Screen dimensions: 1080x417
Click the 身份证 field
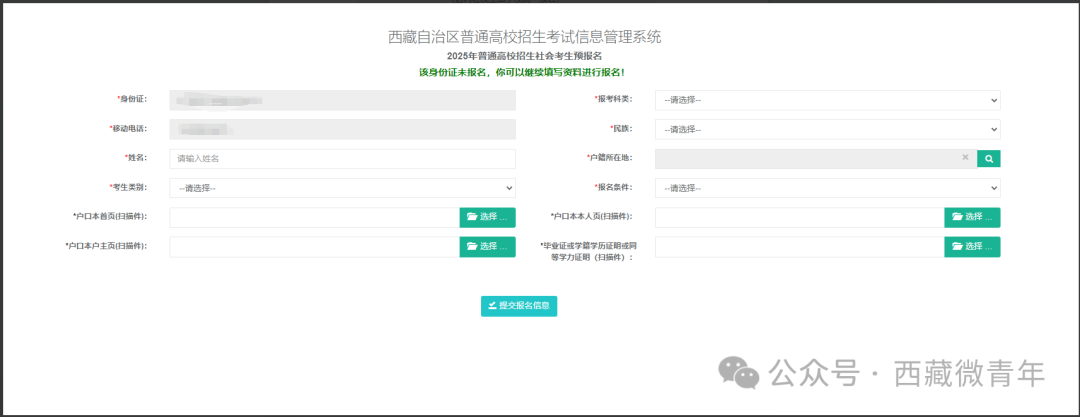point(342,101)
